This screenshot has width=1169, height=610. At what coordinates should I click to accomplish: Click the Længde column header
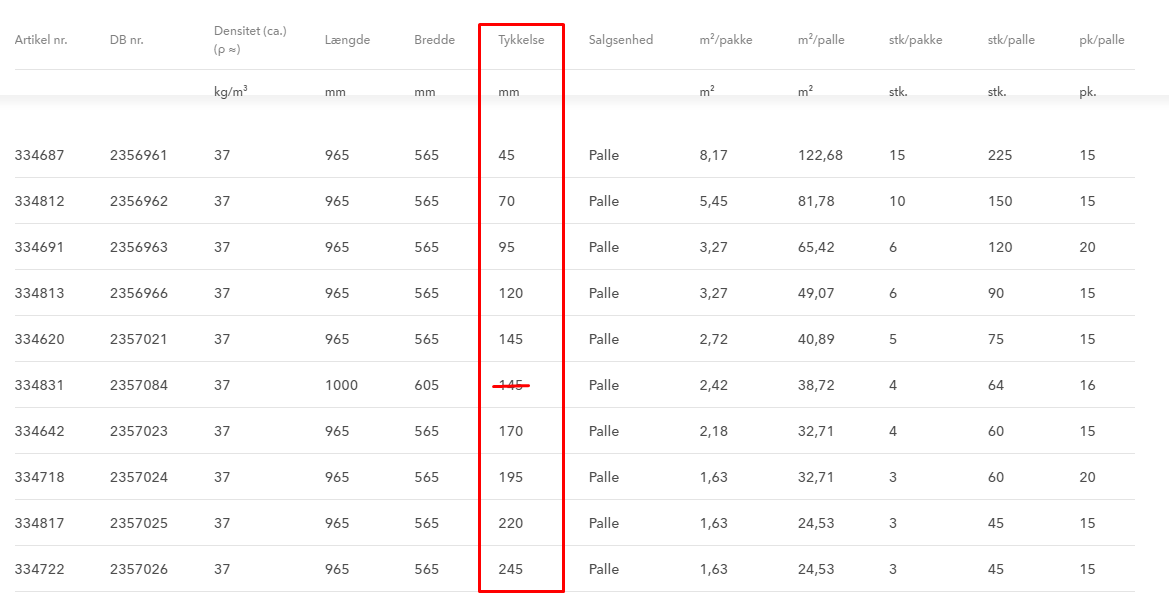click(347, 40)
